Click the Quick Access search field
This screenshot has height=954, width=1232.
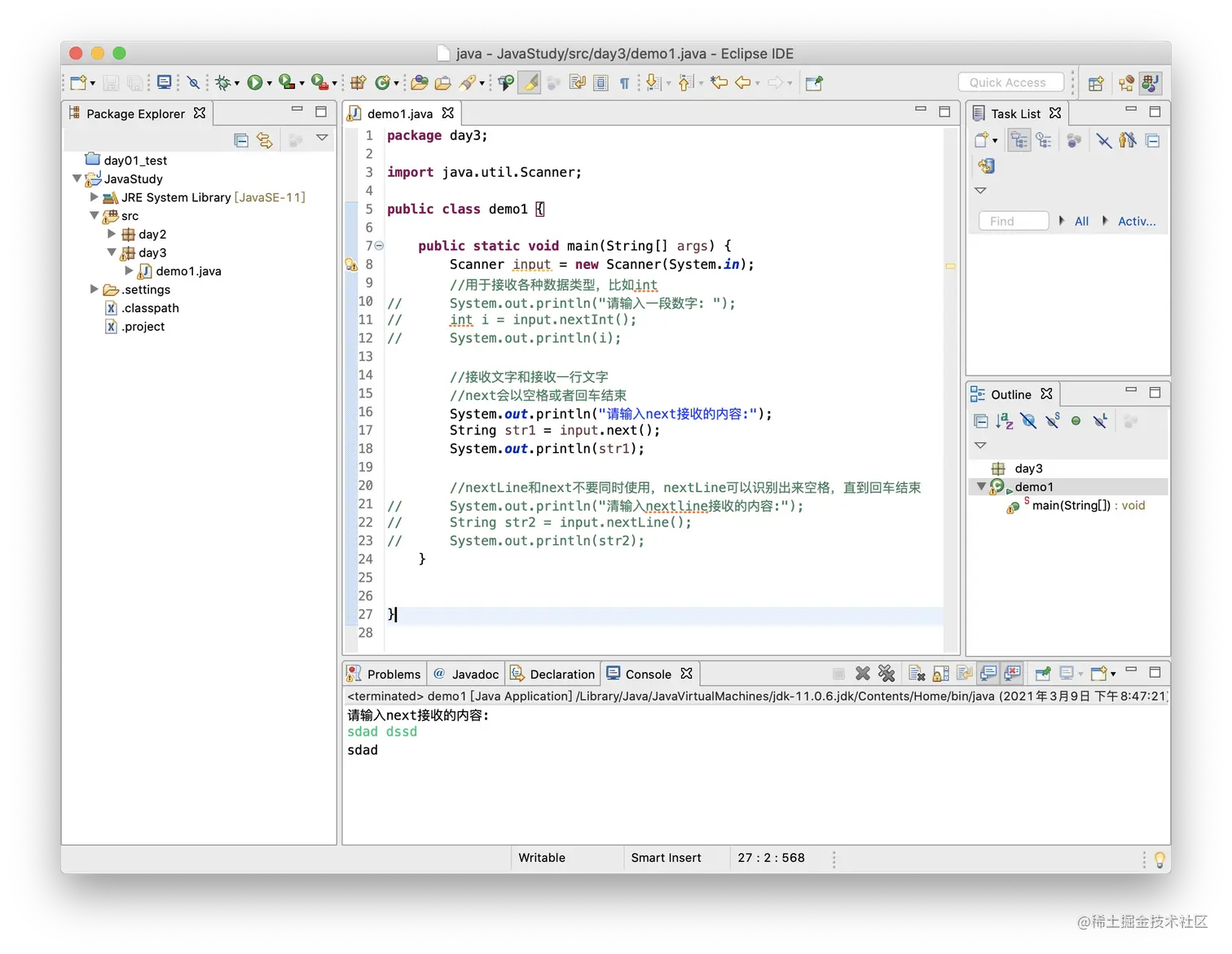[1010, 82]
